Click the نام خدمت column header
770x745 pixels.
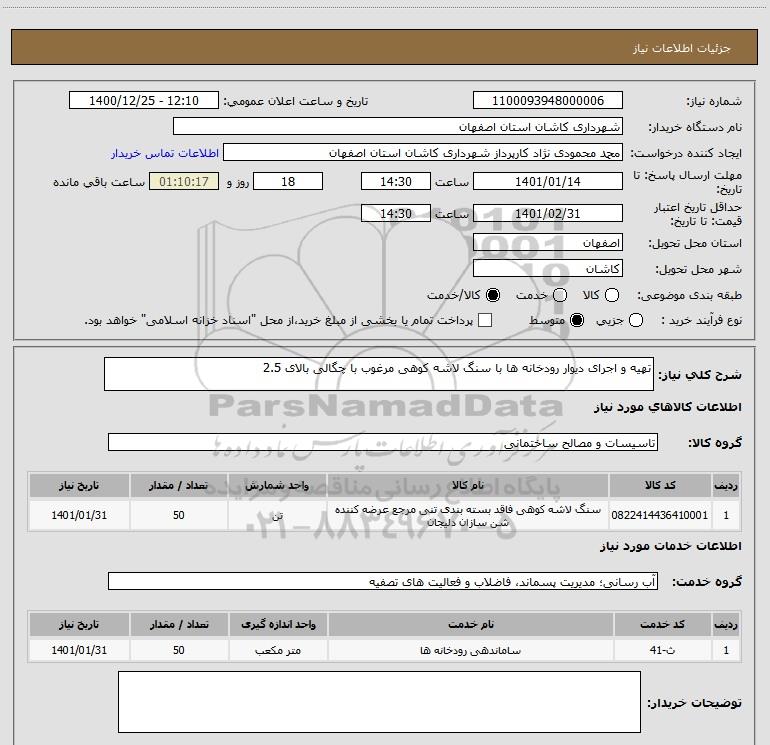coord(470,624)
